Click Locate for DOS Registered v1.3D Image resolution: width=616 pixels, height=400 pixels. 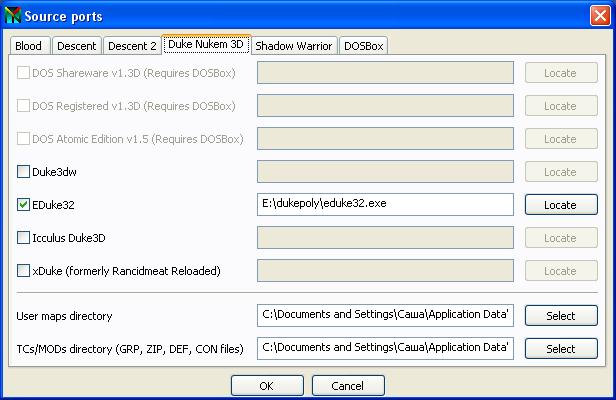pyautogui.click(x=561, y=106)
